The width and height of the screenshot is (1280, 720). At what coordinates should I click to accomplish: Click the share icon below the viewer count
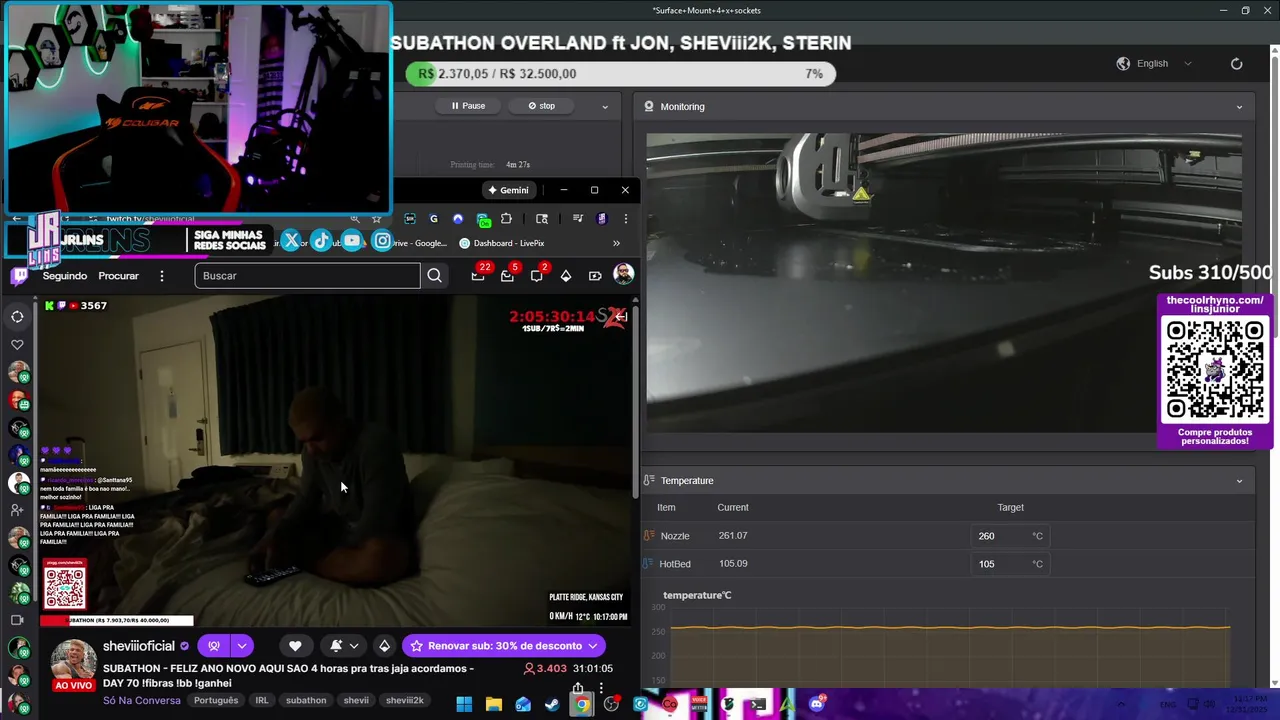coord(578,688)
